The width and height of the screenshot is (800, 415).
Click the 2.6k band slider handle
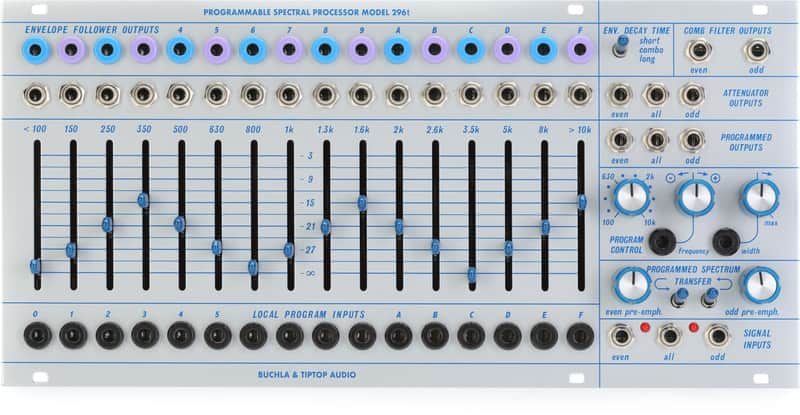click(435, 247)
